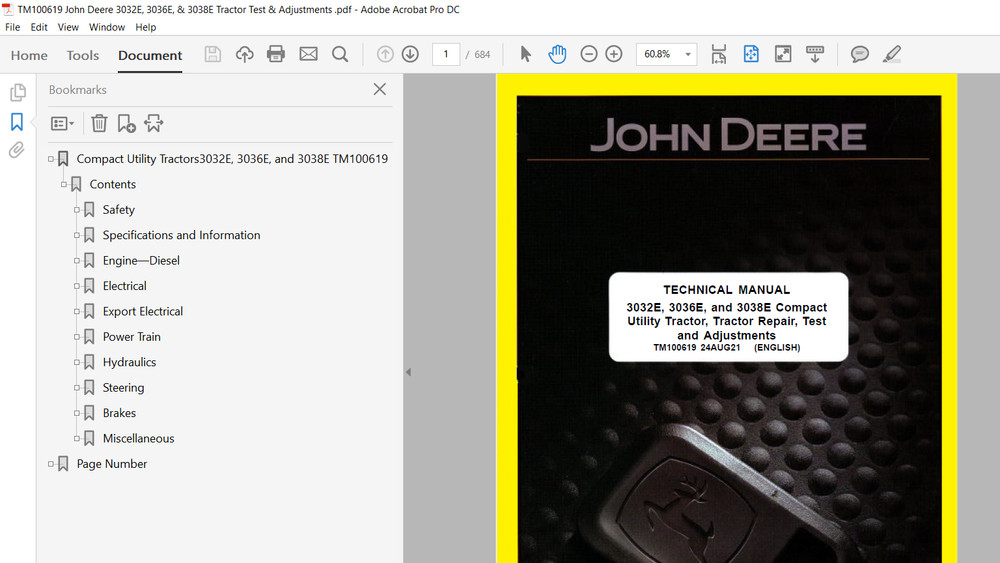The height and width of the screenshot is (563, 1000).
Task: Toggle the Bookmarks side panel icon
Action: 17,121
